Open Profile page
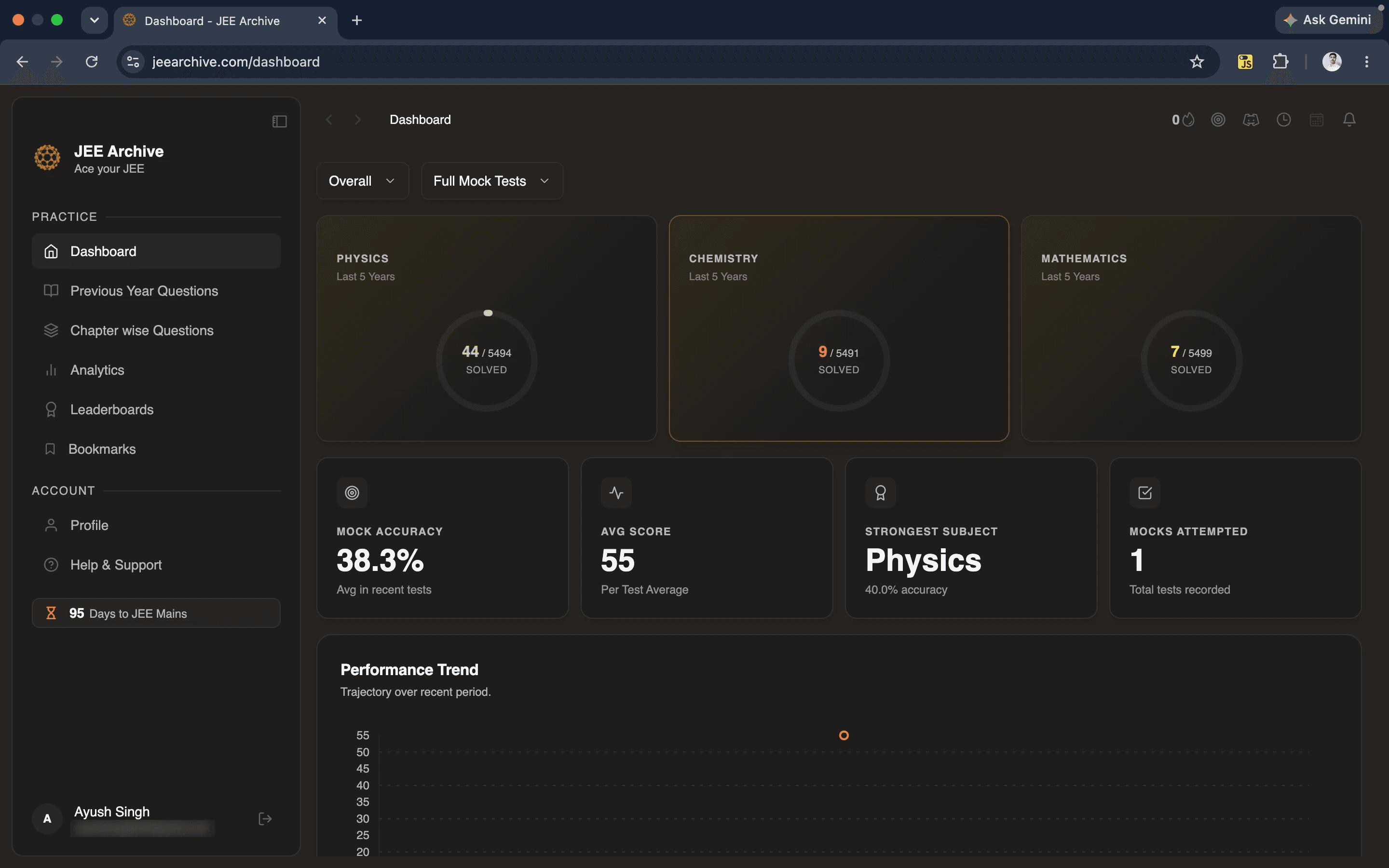 (156, 525)
